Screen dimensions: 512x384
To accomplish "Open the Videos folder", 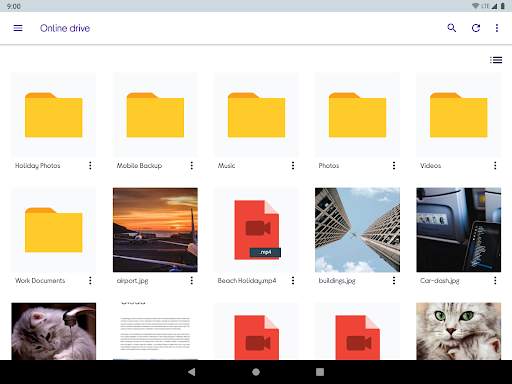I will click(x=459, y=115).
